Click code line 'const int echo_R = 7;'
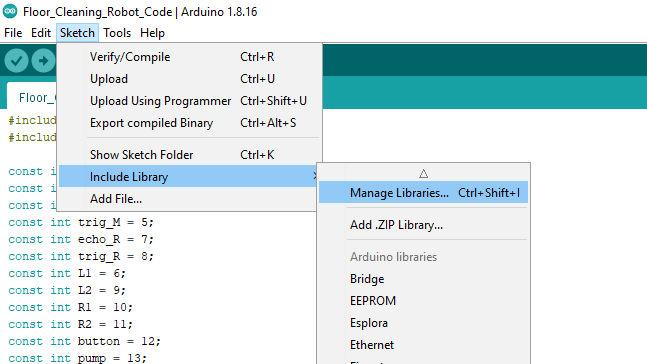Viewport: 647px width, 364px height. click(81, 239)
